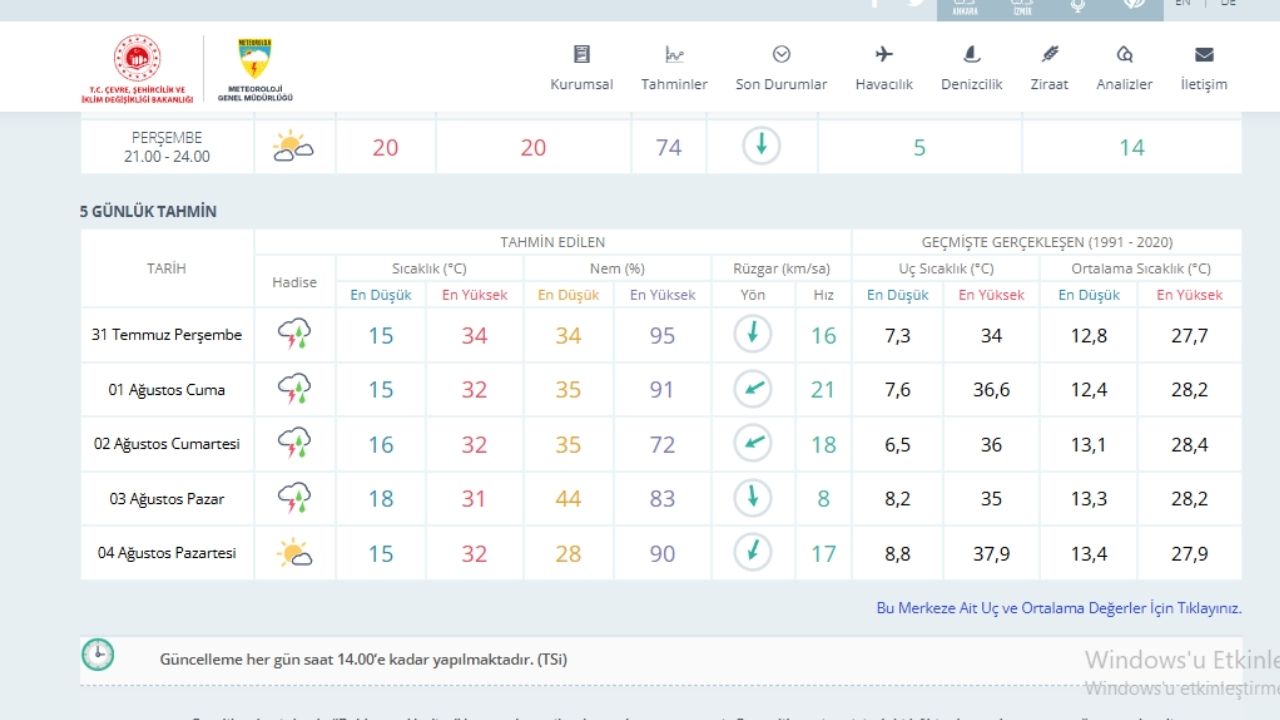The width and height of the screenshot is (1280, 720).
Task: Open the Havacılık menu
Action: 884,68
